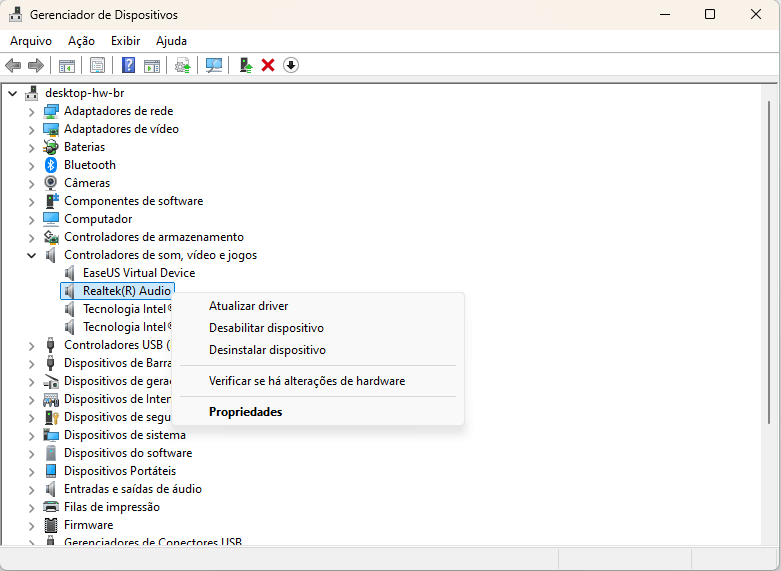Click the black down-arrow toolbar icon
The width and height of the screenshot is (781, 571).
point(291,65)
